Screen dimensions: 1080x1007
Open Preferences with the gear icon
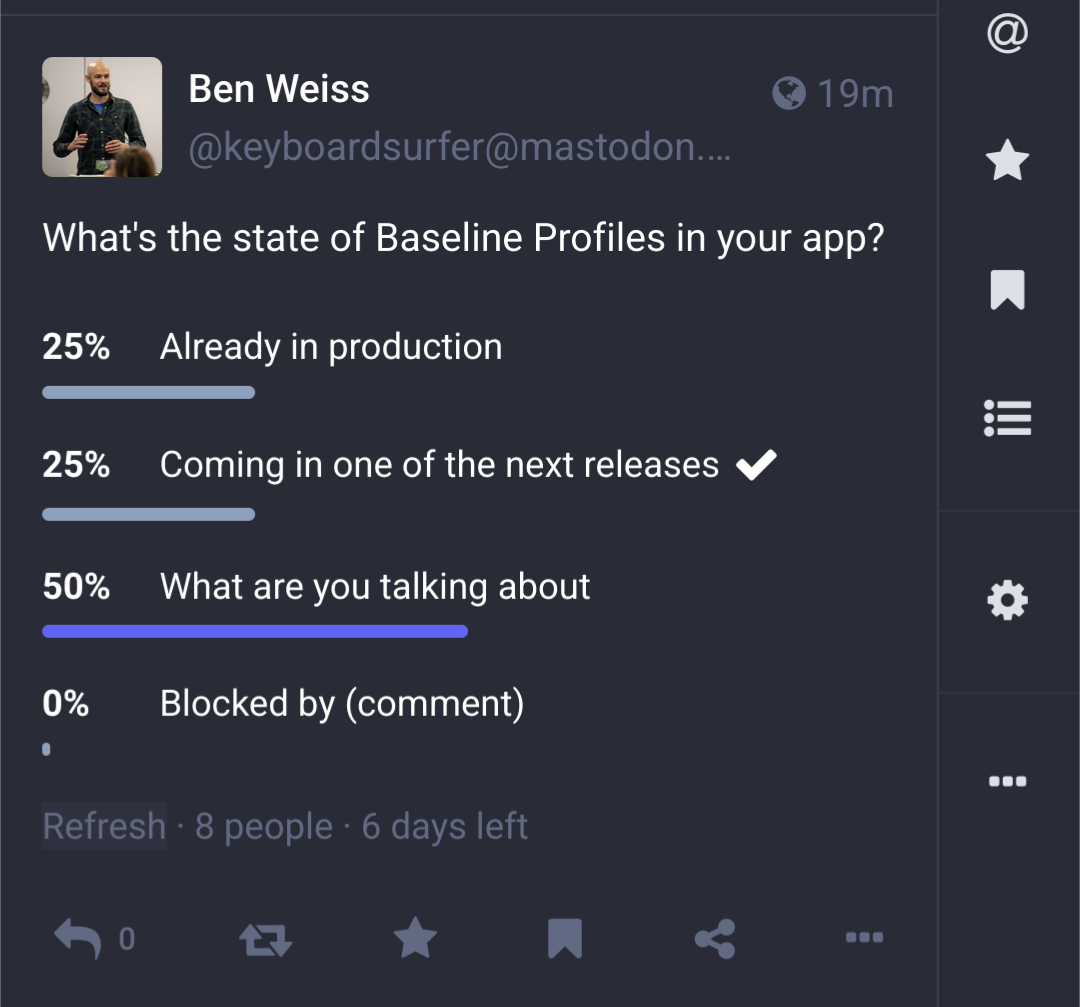click(x=1007, y=601)
